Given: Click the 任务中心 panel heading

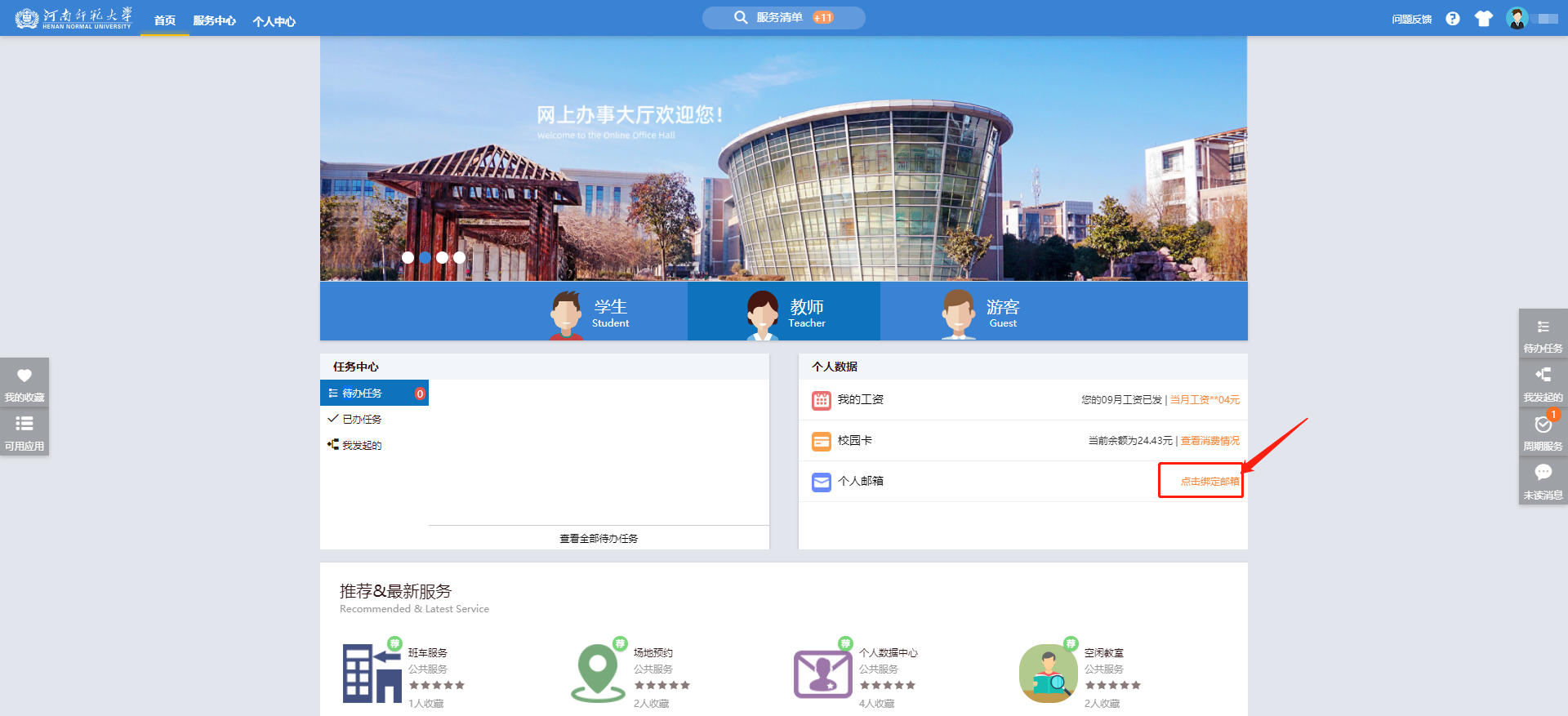Looking at the screenshot, I should click(x=356, y=367).
